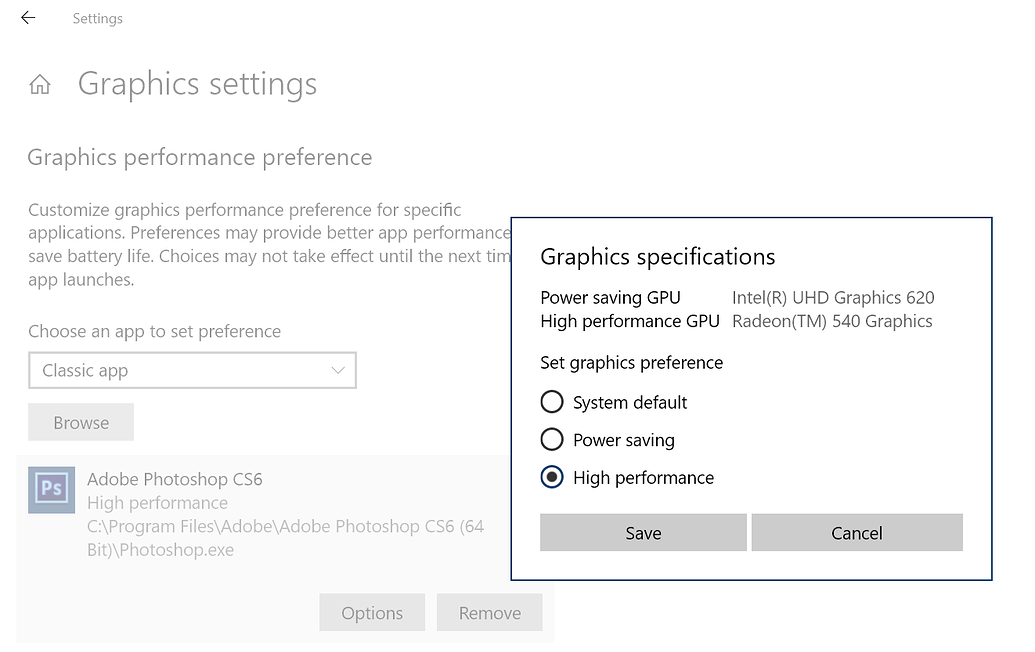Select the Power saving radio button
Viewport: 1035px width, 652px height.
point(551,439)
